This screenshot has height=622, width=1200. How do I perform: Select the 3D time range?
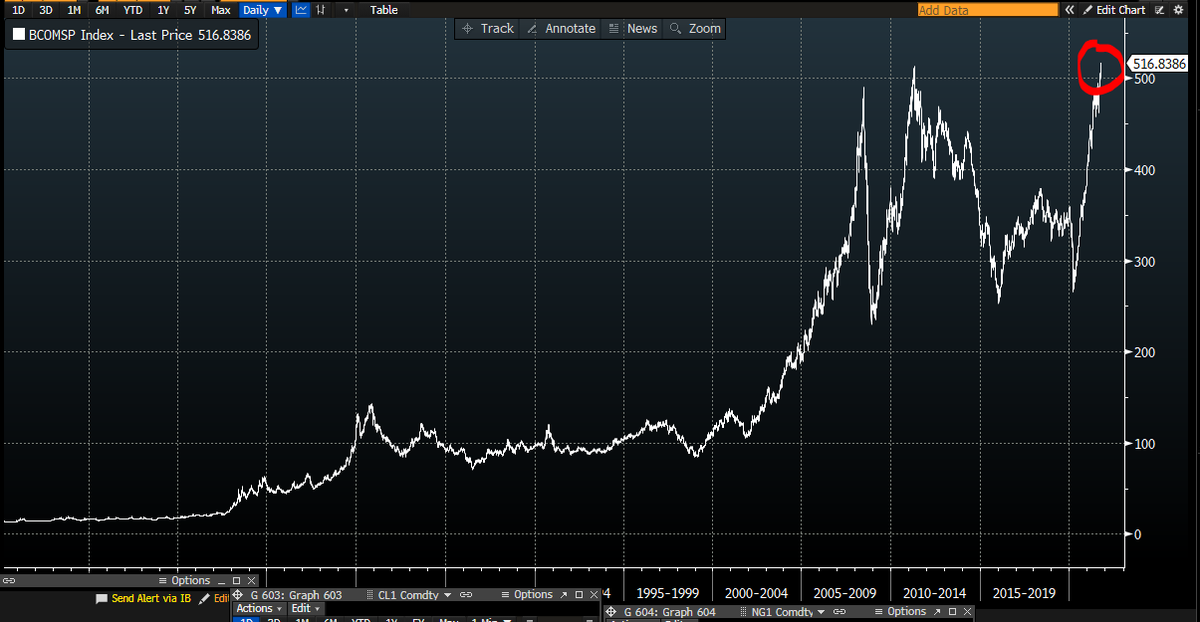46,10
